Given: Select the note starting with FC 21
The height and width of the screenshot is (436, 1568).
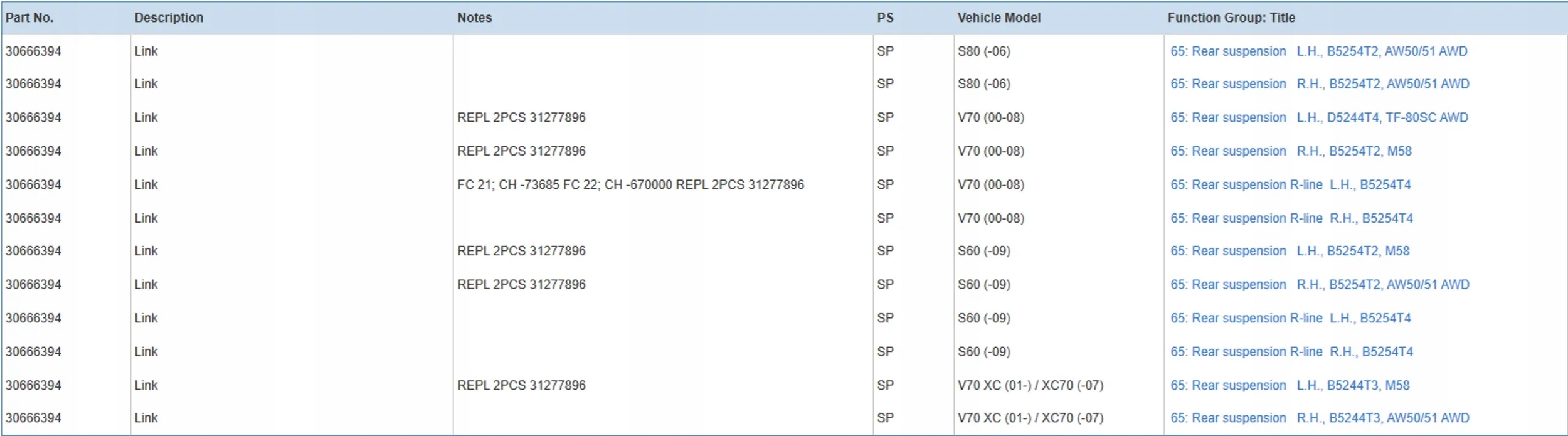Looking at the screenshot, I should coord(630,185).
